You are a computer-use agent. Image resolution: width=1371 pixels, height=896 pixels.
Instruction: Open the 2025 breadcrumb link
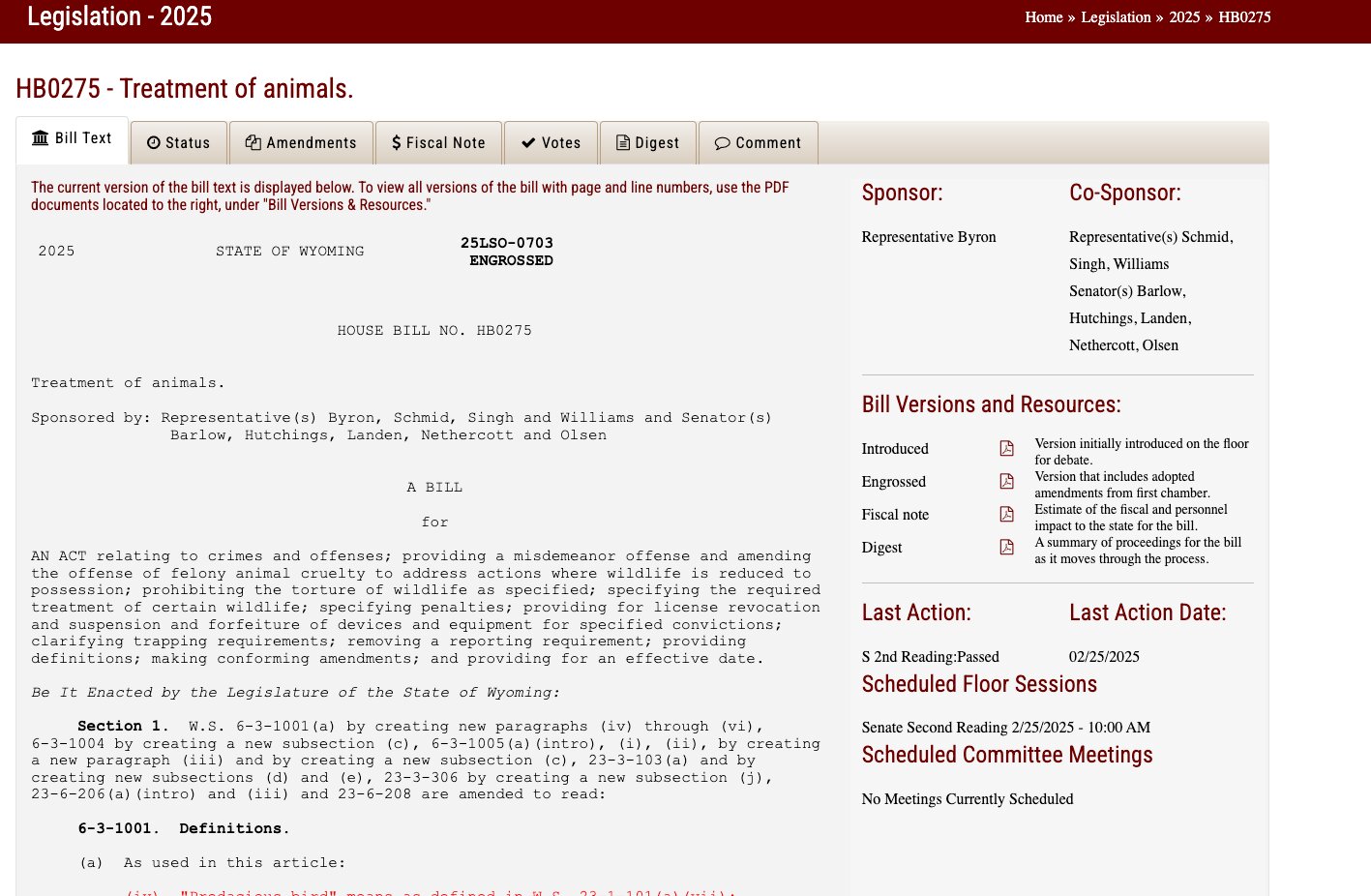tap(1184, 17)
